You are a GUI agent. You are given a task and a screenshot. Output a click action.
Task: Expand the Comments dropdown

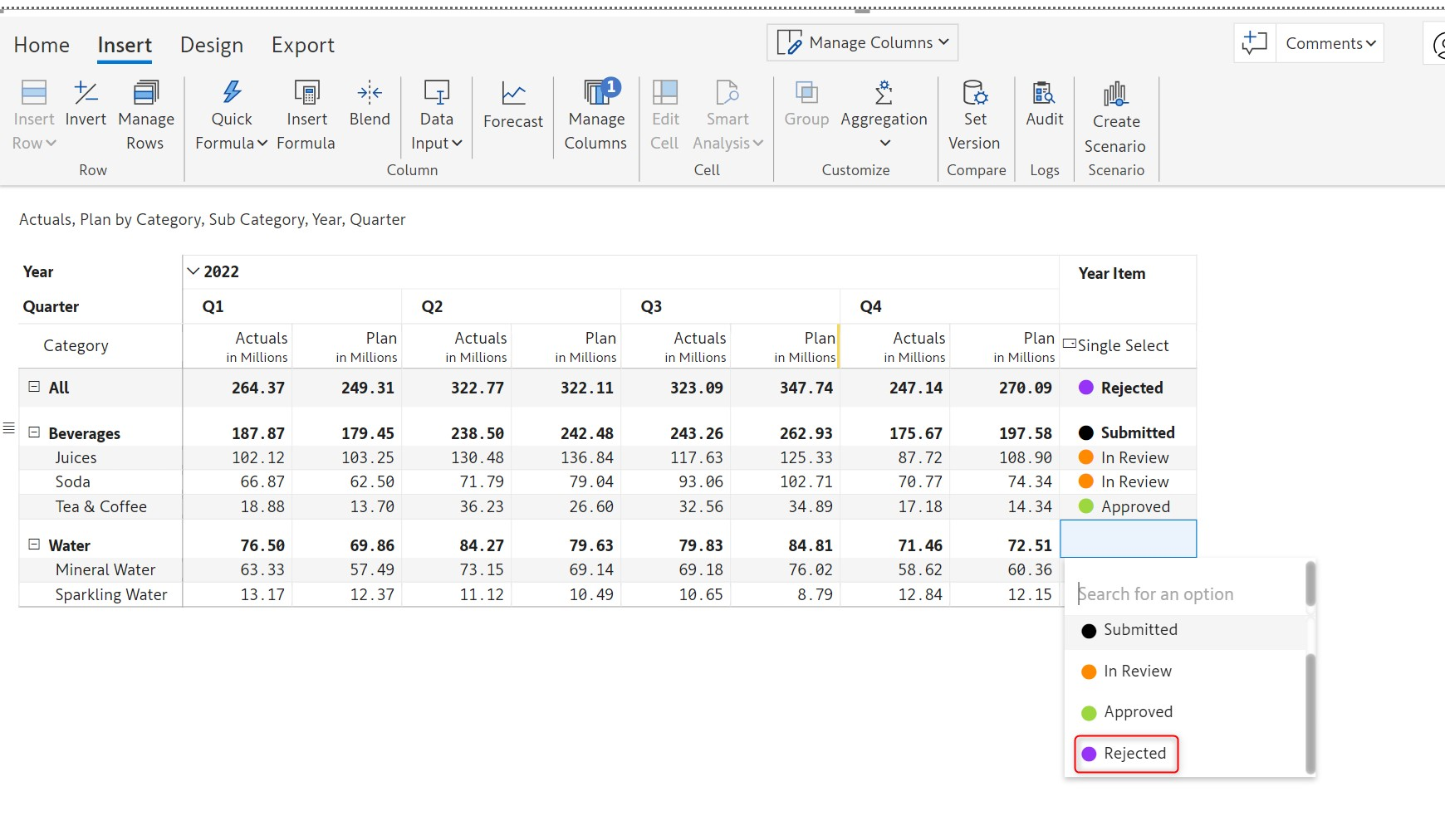point(1330,43)
